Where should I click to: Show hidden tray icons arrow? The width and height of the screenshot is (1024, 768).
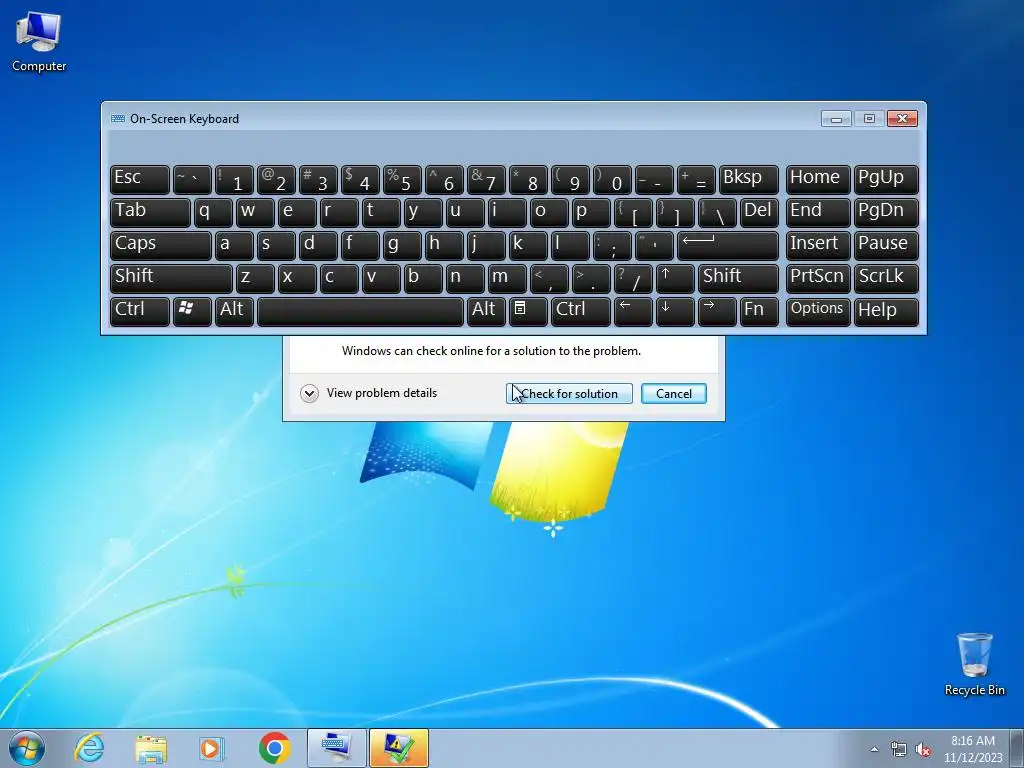click(x=874, y=749)
